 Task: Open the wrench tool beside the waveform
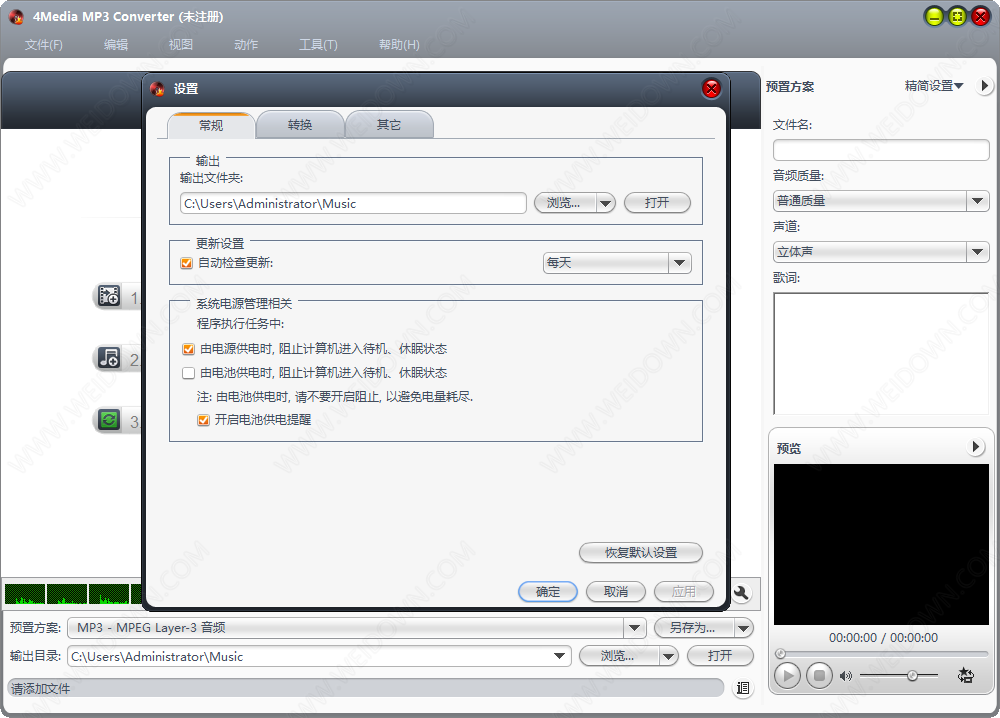click(x=740, y=593)
